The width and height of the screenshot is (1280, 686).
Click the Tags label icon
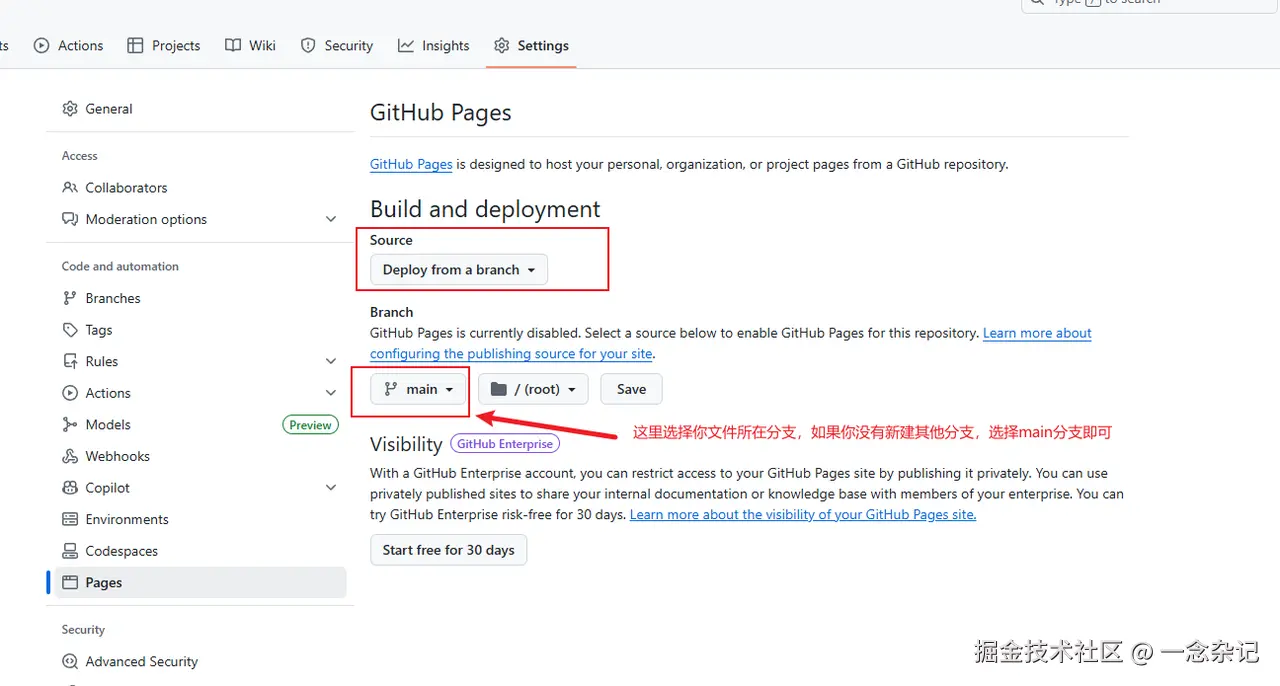[x=70, y=330]
